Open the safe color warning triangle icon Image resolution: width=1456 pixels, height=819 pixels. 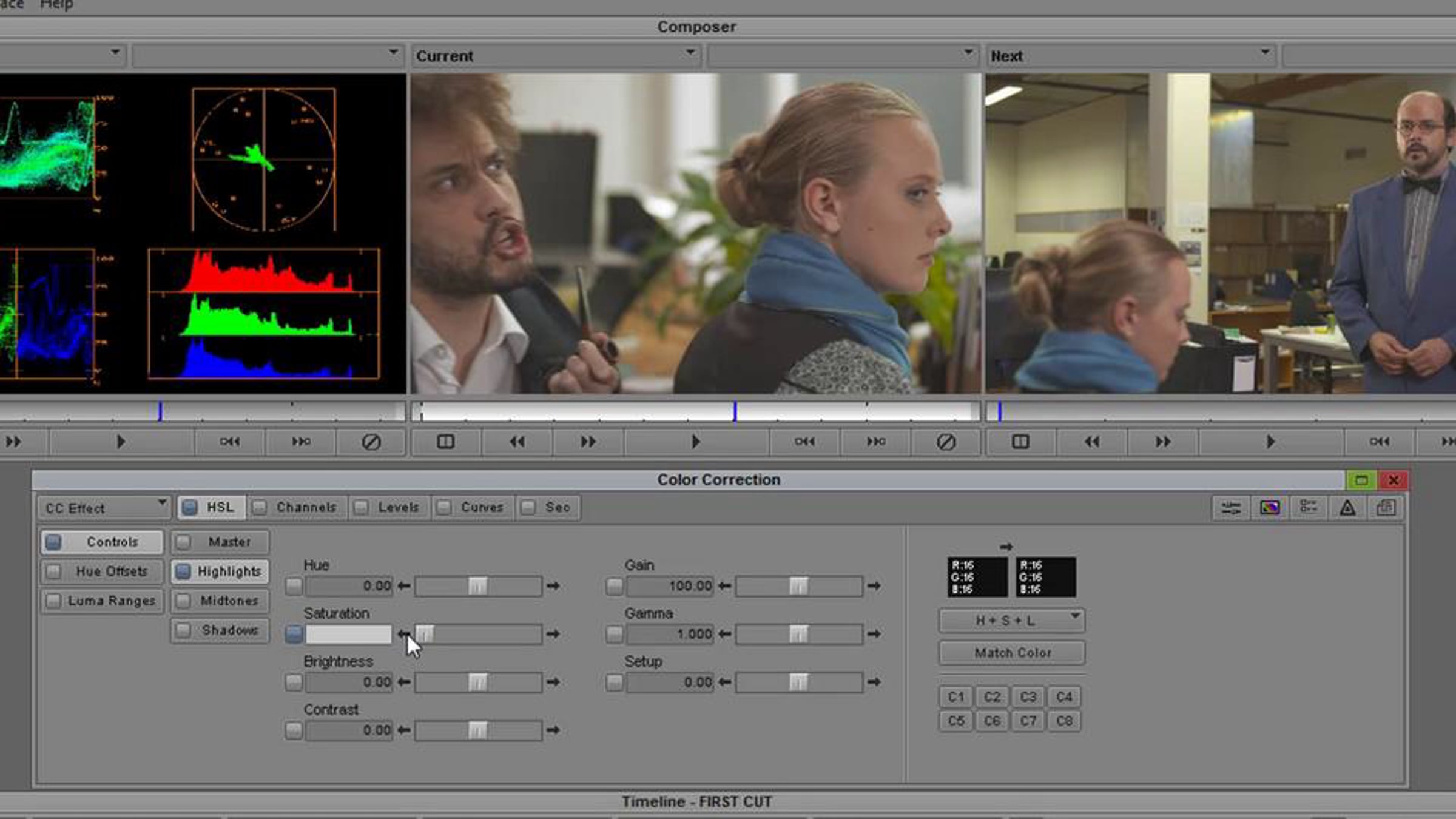1347,508
